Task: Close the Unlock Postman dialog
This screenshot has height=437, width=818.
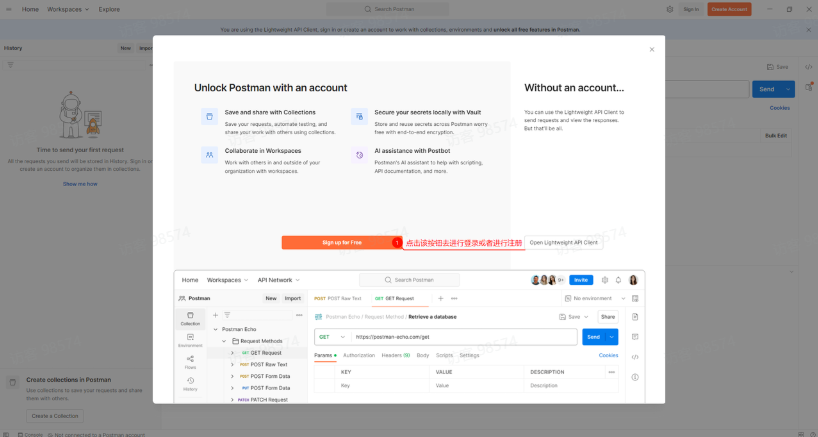Action: [x=652, y=50]
